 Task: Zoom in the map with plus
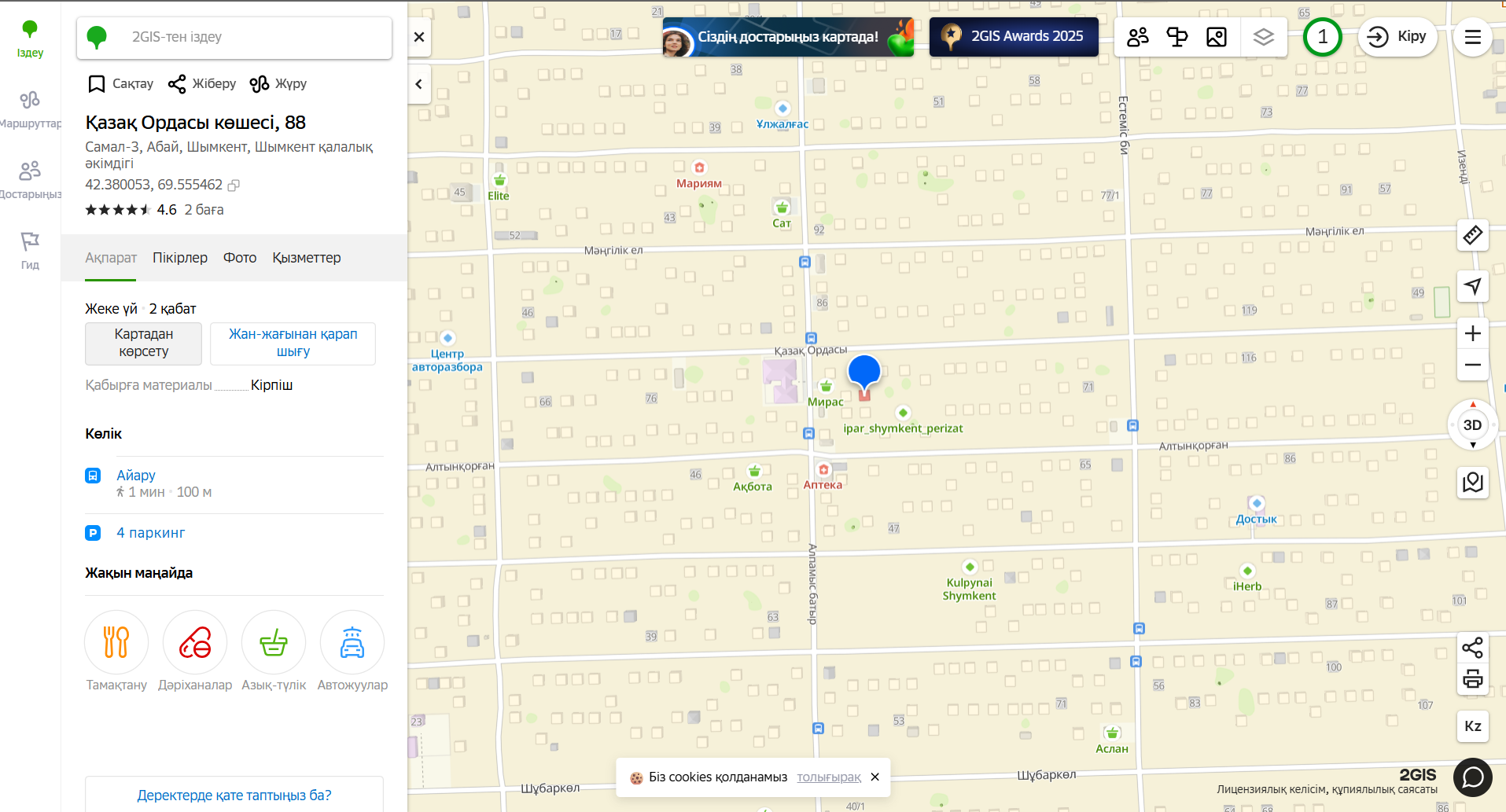tap(1473, 333)
